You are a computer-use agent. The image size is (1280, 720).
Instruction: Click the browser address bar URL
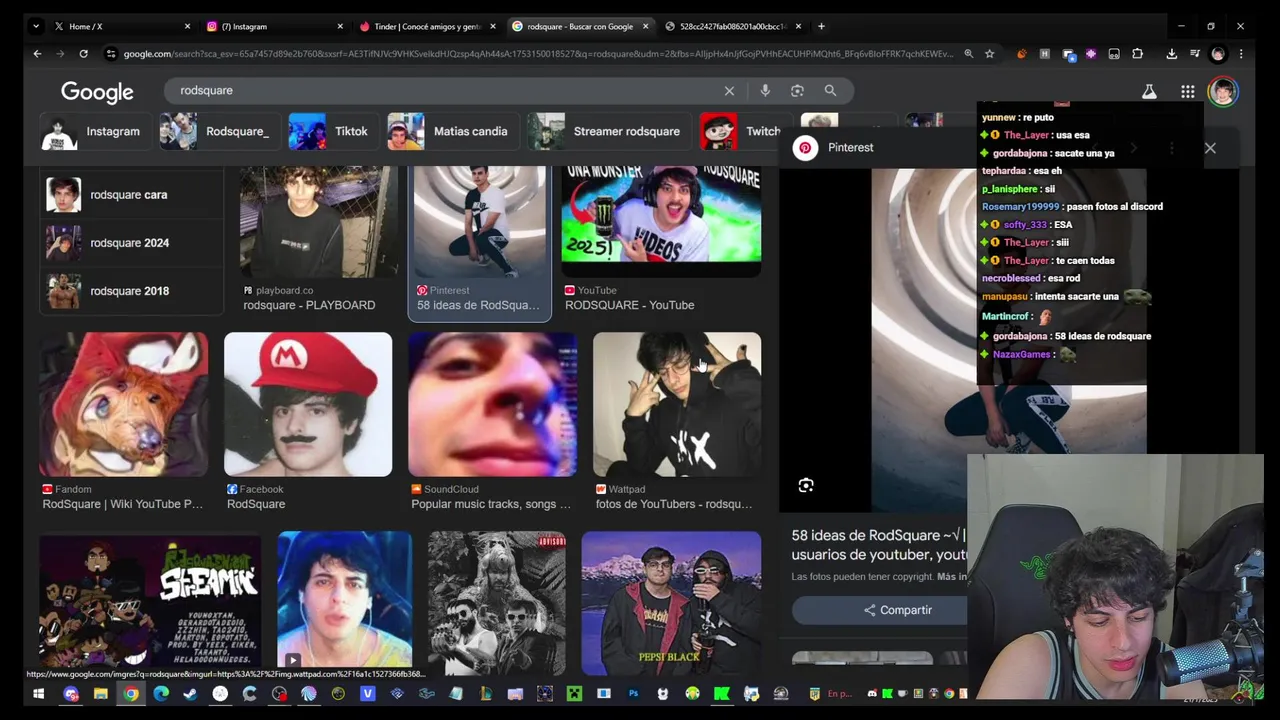tap(538, 54)
